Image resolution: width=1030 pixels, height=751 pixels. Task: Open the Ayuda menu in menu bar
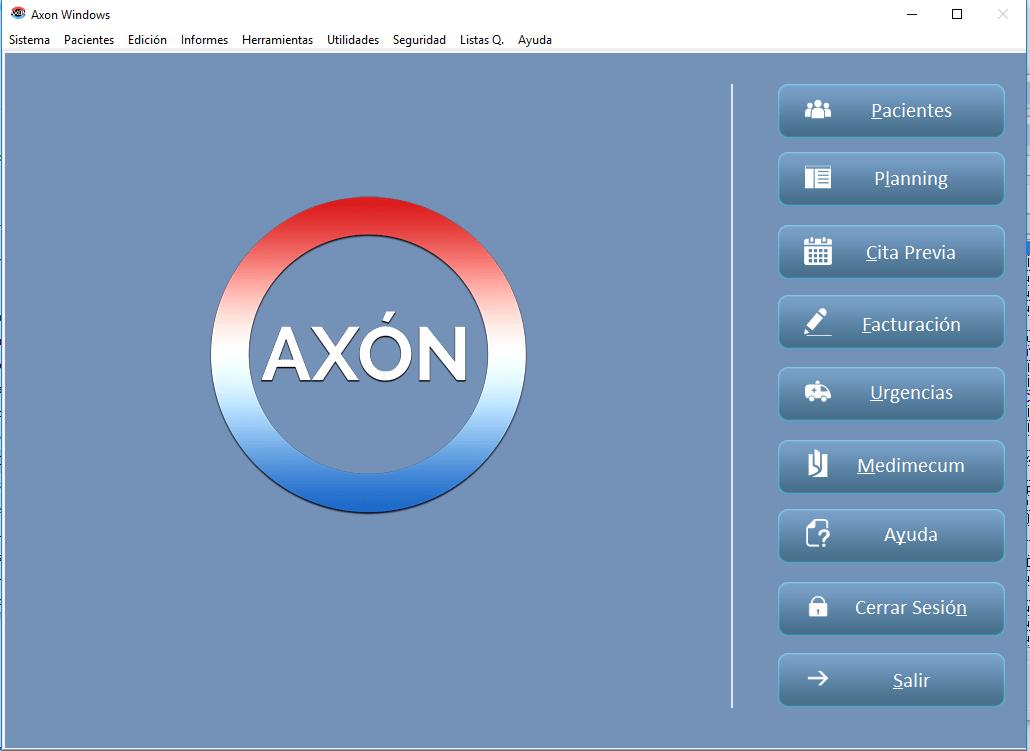(534, 40)
